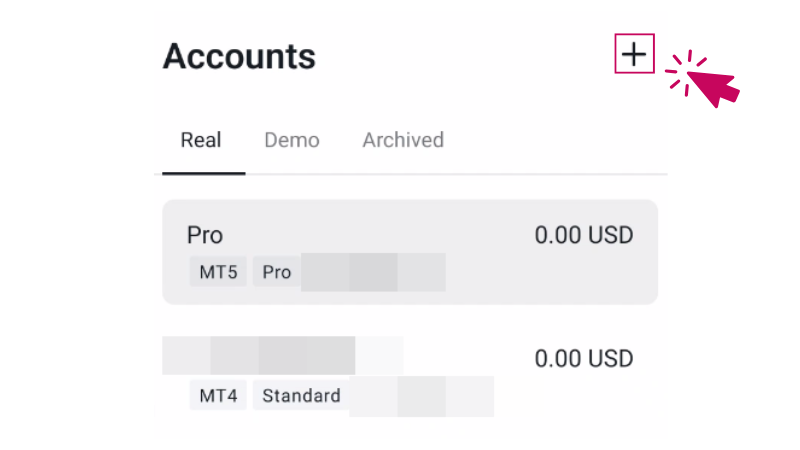
Task: Switch to the Real accounts tab
Action: (201, 140)
